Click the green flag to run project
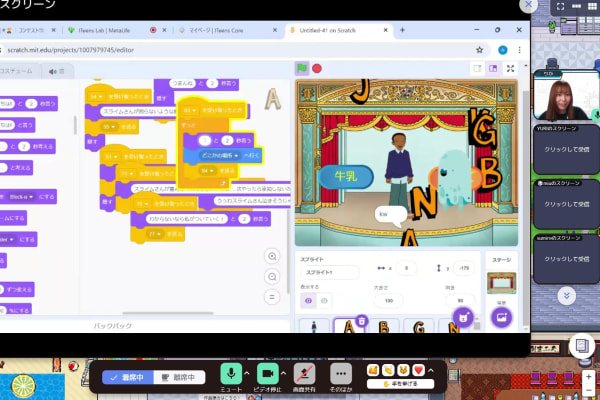This screenshot has height=400, width=600. coord(302,68)
